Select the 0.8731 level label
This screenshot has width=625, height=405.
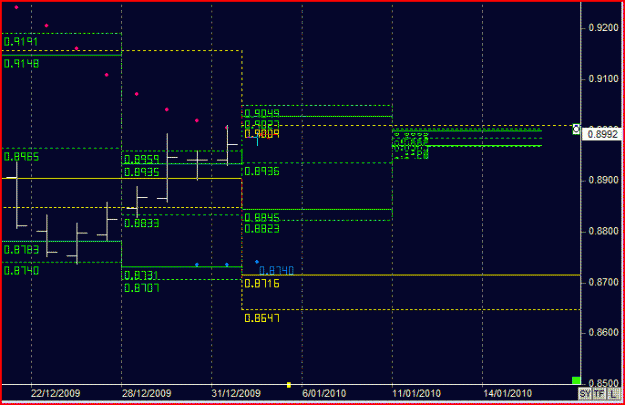(x=142, y=275)
